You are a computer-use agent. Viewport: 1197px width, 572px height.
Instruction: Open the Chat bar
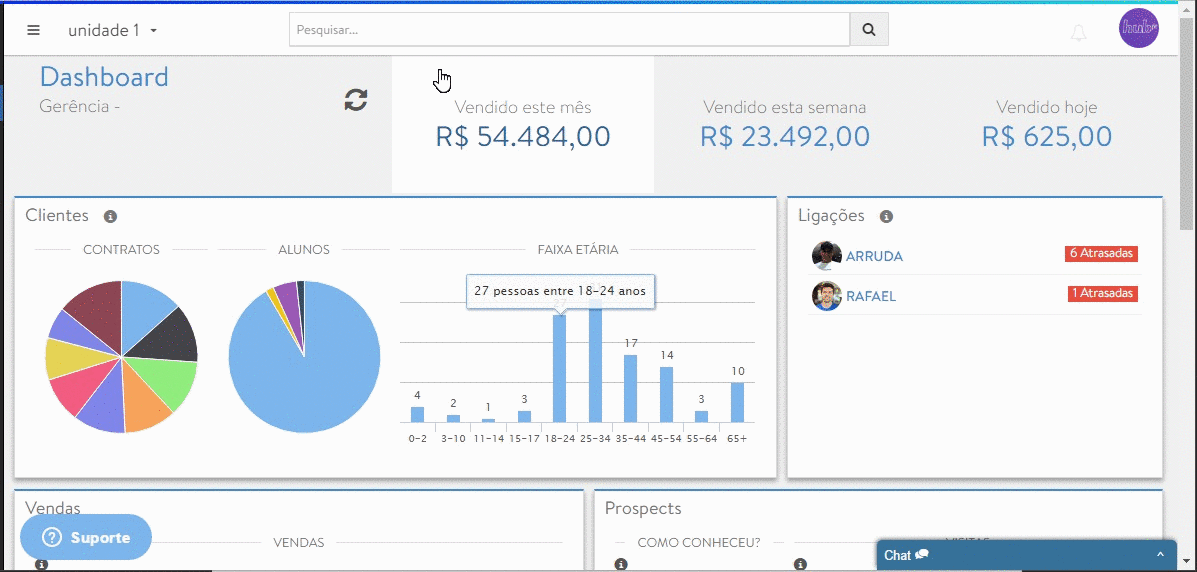click(1010, 555)
